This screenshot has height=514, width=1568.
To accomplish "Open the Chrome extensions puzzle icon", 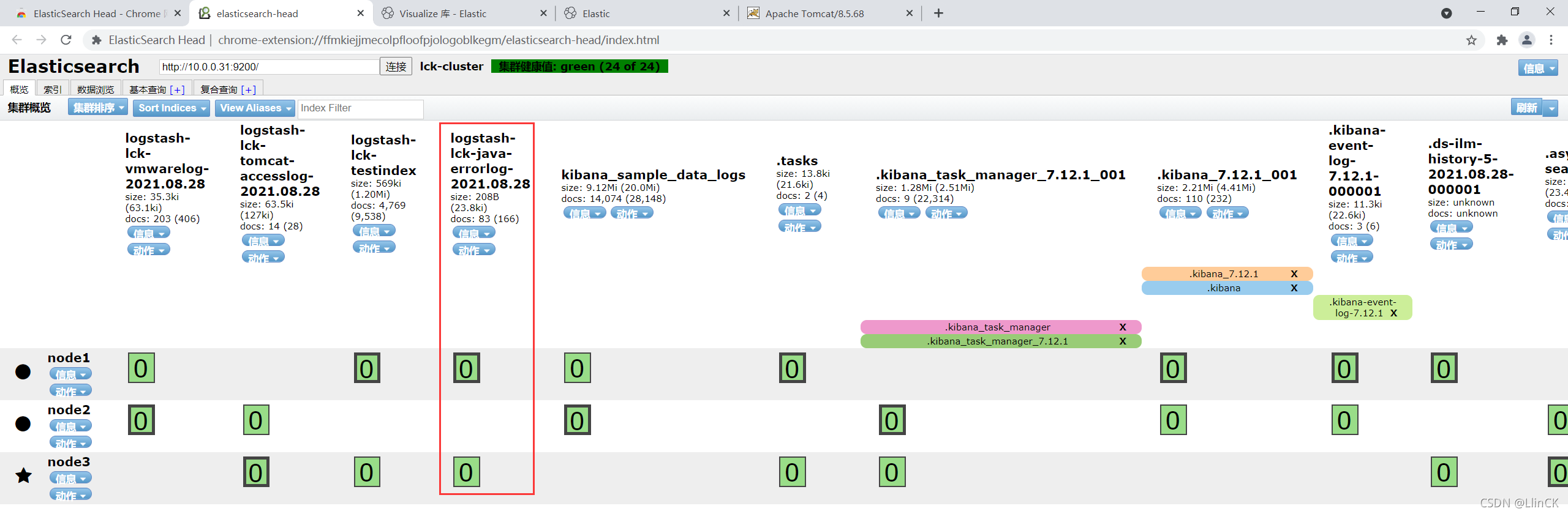I will tap(1502, 40).
